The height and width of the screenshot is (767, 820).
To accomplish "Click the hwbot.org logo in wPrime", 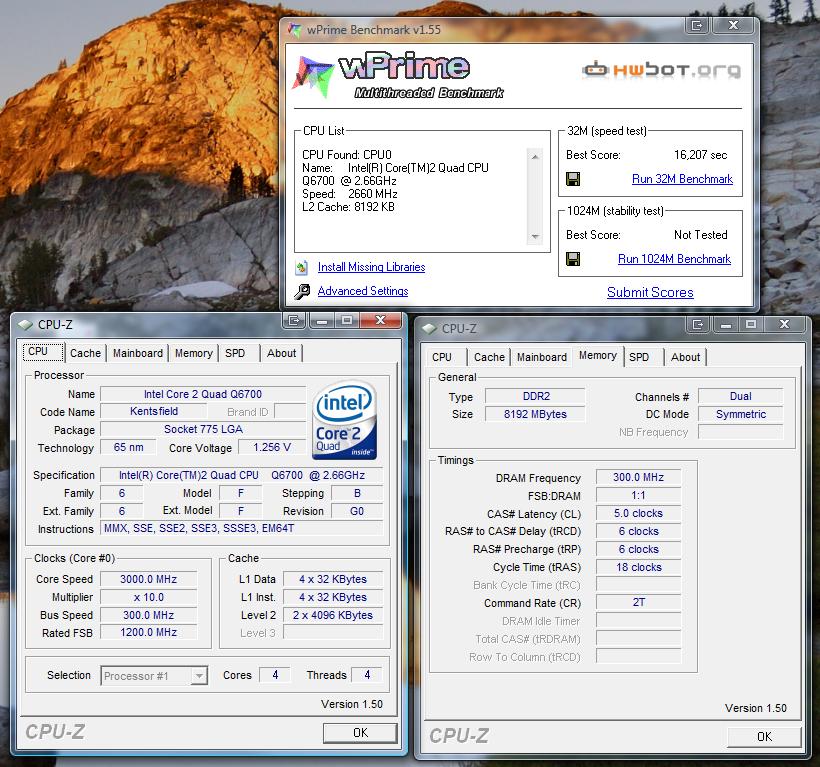I will pos(662,70).
